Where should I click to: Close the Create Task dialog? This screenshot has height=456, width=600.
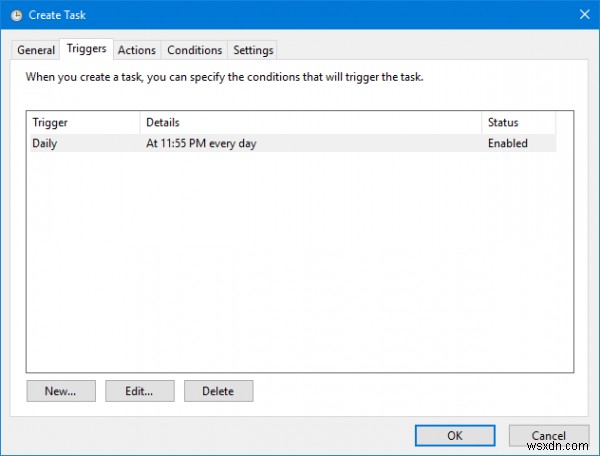click(583, 14)
